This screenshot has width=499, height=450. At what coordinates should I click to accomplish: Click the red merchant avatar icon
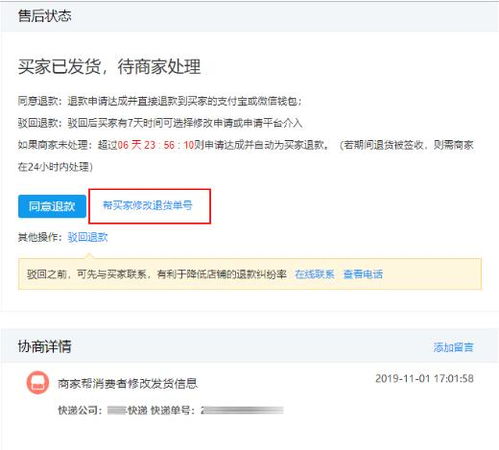click(x=38, y=383)
